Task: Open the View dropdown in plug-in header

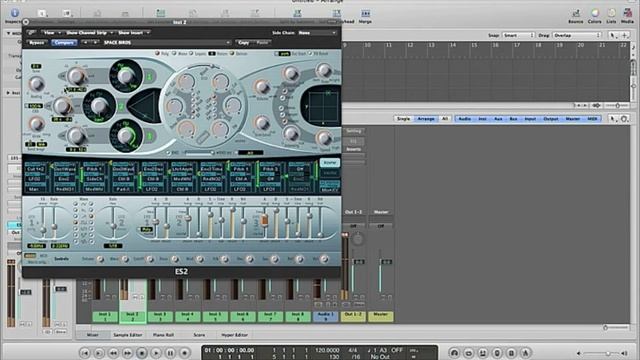Action: (51, 33)
